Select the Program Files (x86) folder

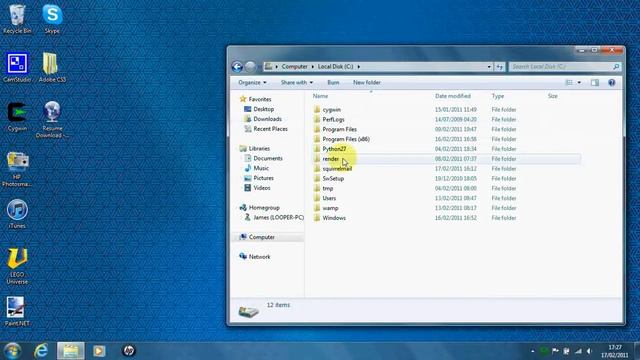click(346, 139)
